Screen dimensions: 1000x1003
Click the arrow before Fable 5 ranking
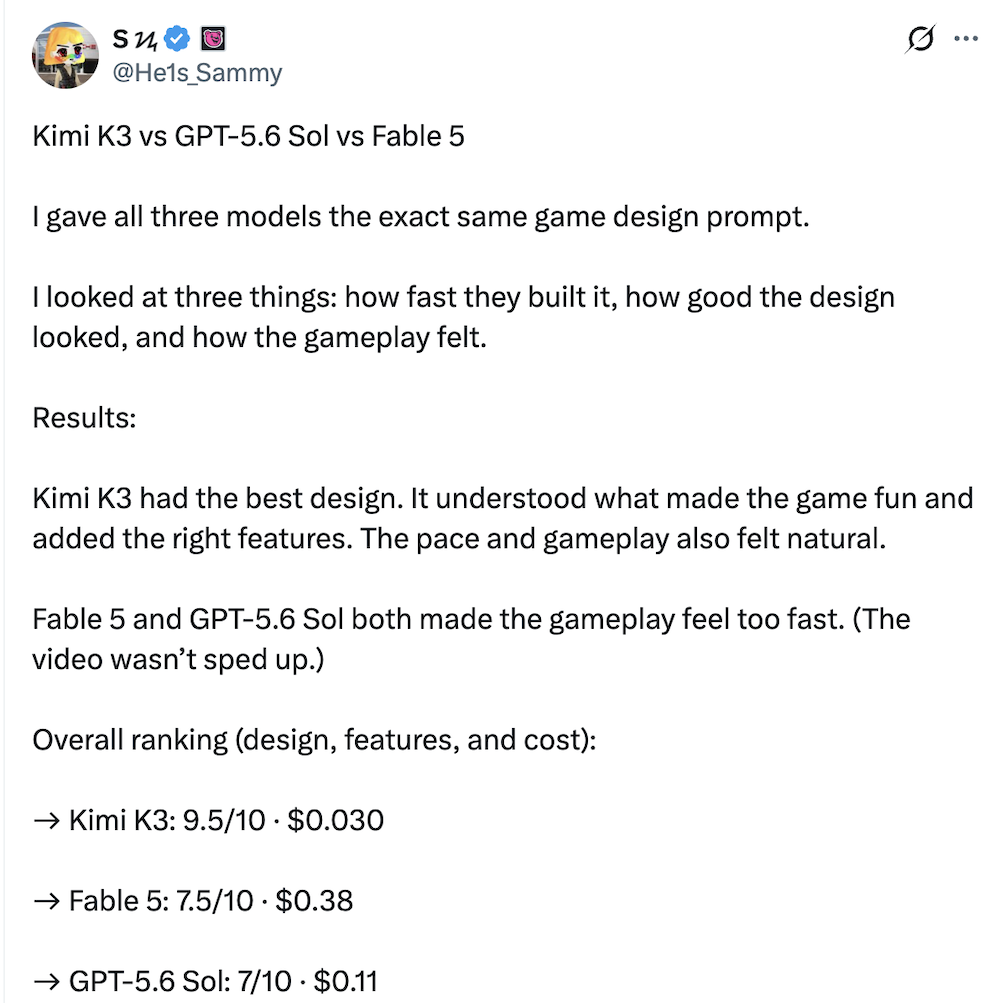(x=46, y=901)
